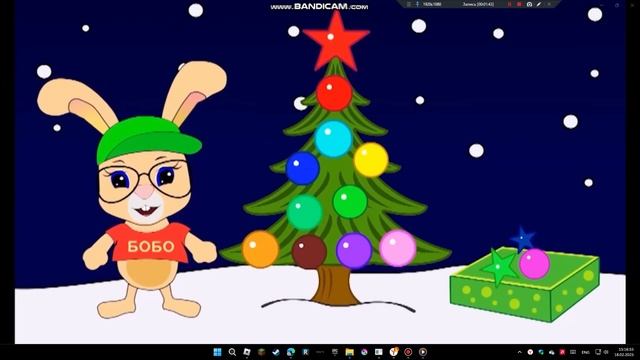Pick the green star from gift box
Image resolution: width=640 pixels, height=360 pixels.
[x=499, y=267]
